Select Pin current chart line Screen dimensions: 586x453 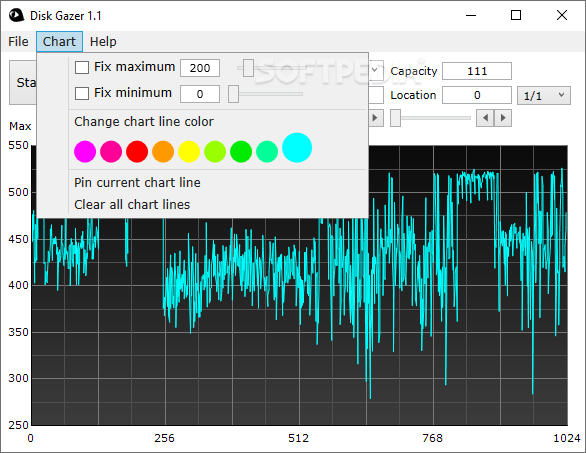137,182
